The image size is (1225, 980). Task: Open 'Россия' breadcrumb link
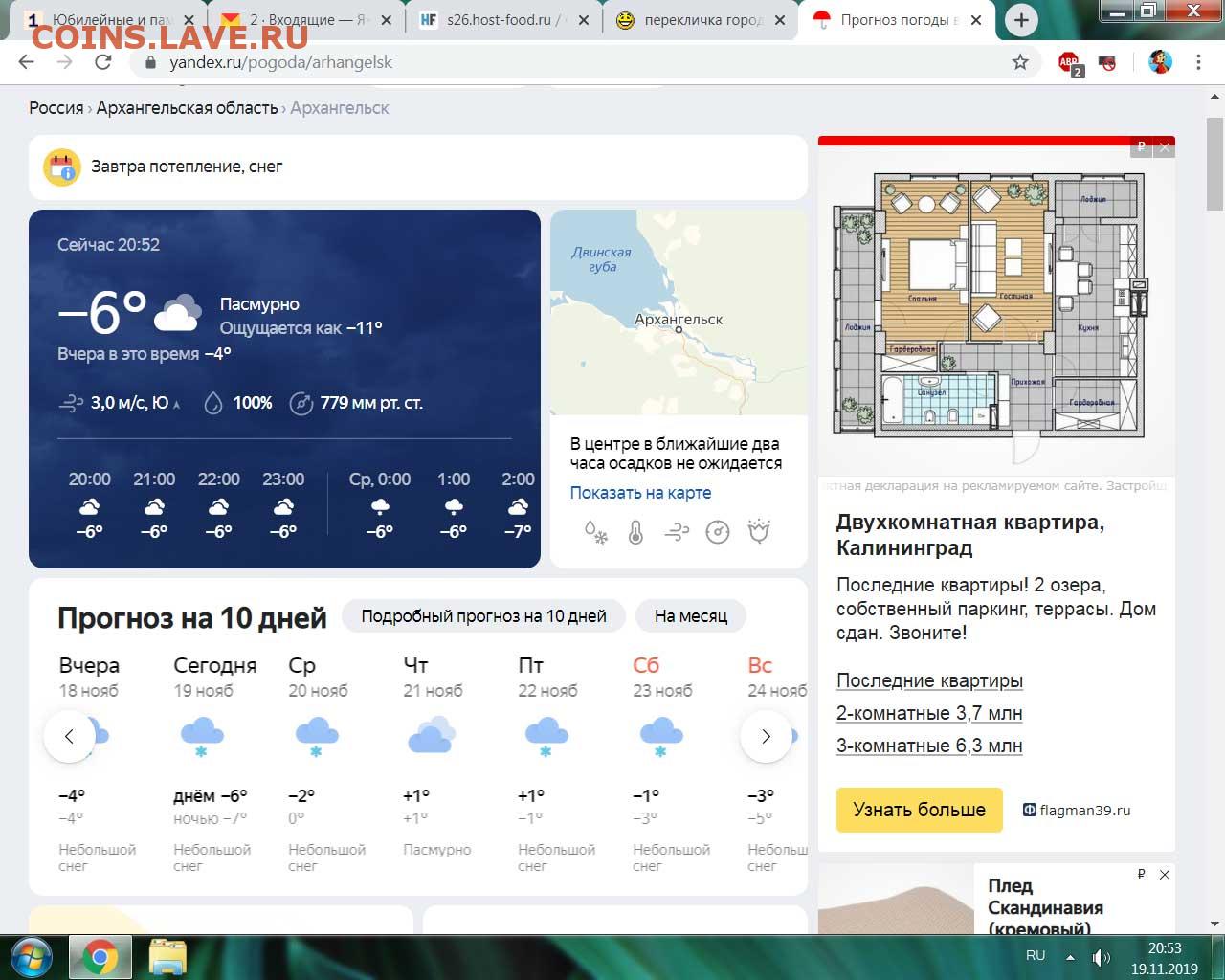(56, 108)
